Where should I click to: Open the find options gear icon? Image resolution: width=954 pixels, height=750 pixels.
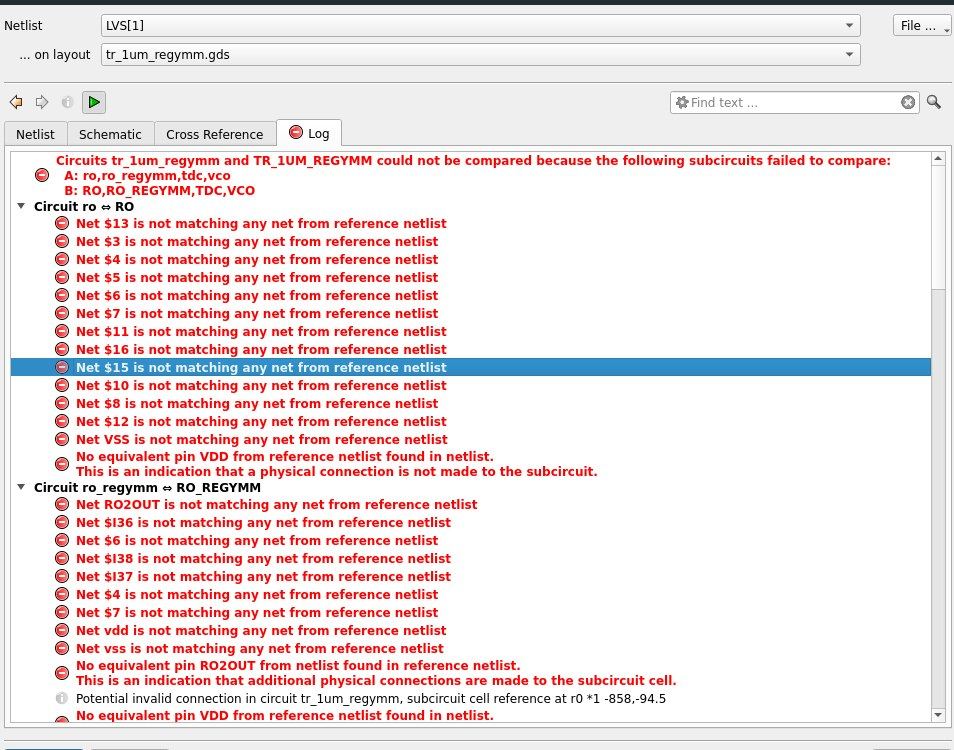(x=682, y=102)
